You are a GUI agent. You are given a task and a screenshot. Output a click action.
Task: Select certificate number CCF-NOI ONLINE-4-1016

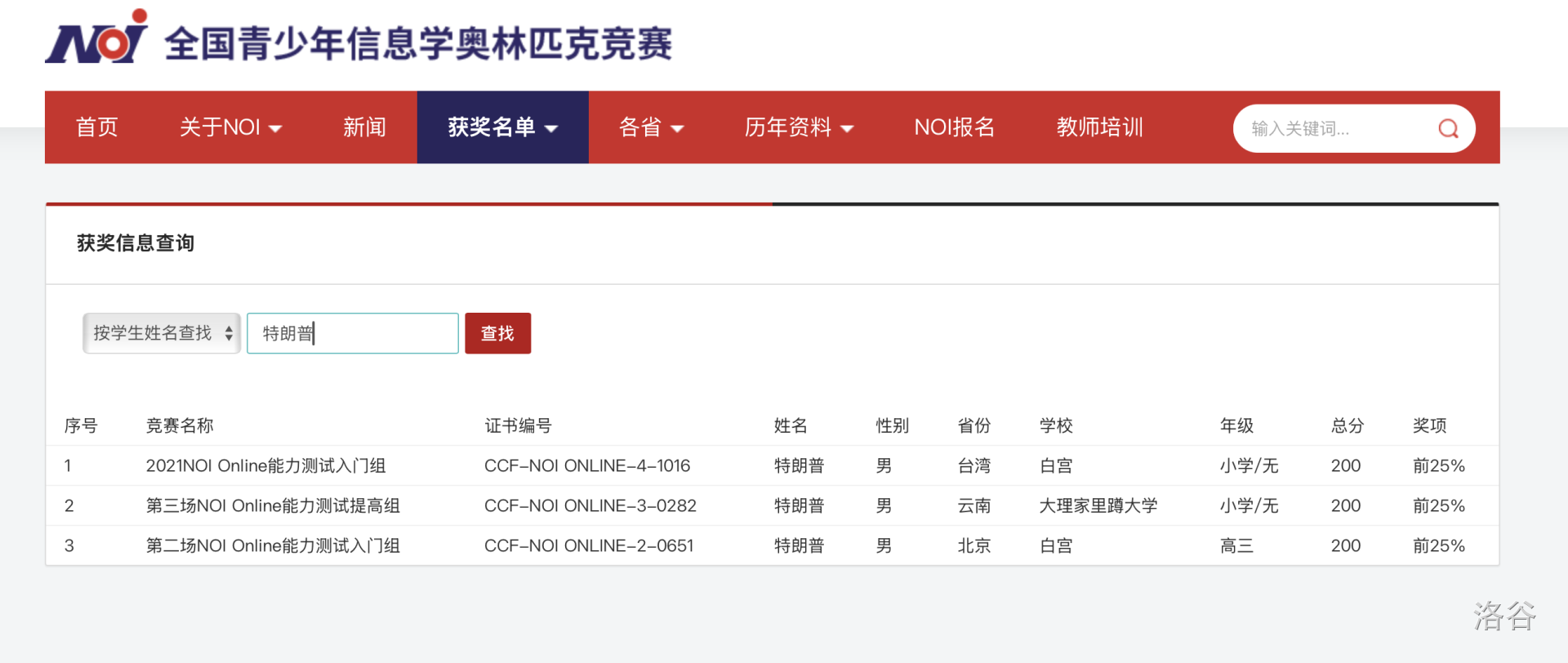[587, 465]
